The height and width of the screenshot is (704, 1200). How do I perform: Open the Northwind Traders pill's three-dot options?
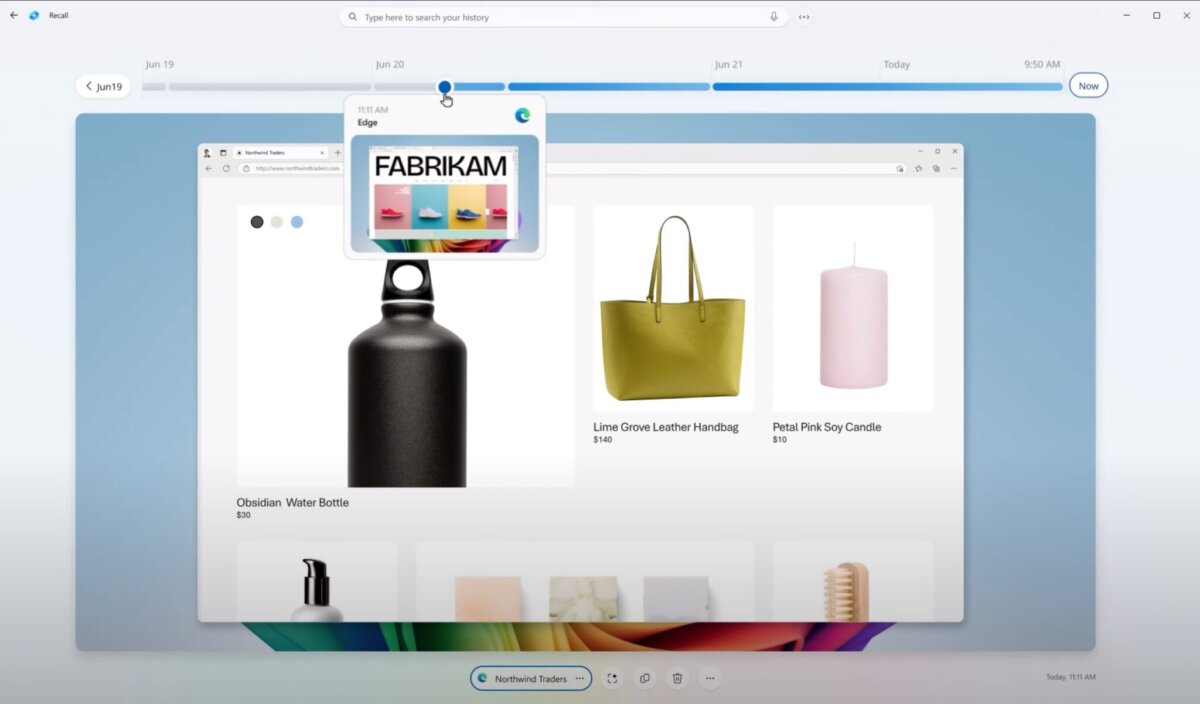point(579,678)
